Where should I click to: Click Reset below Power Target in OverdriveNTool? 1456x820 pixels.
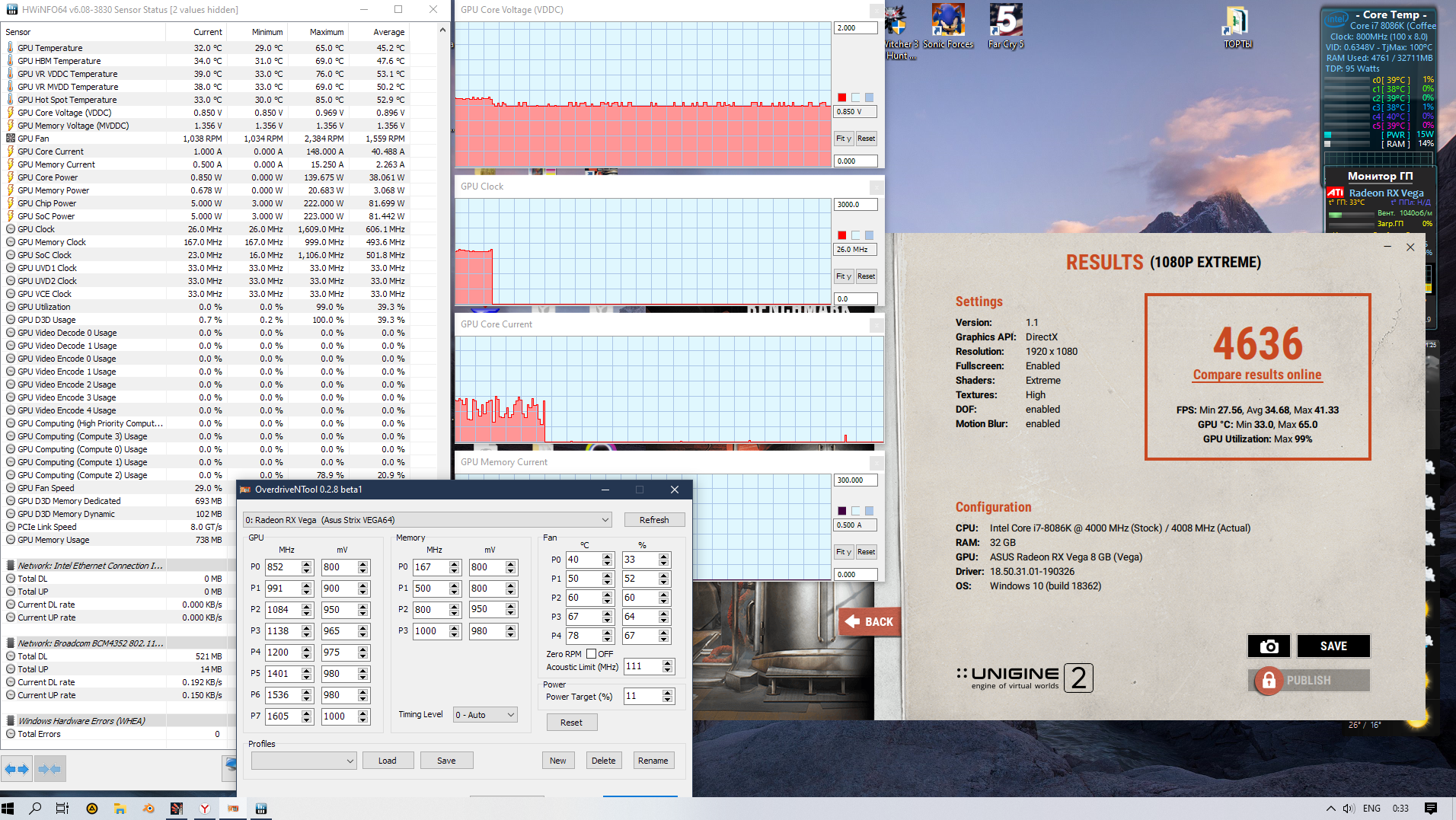coord(571,723)
